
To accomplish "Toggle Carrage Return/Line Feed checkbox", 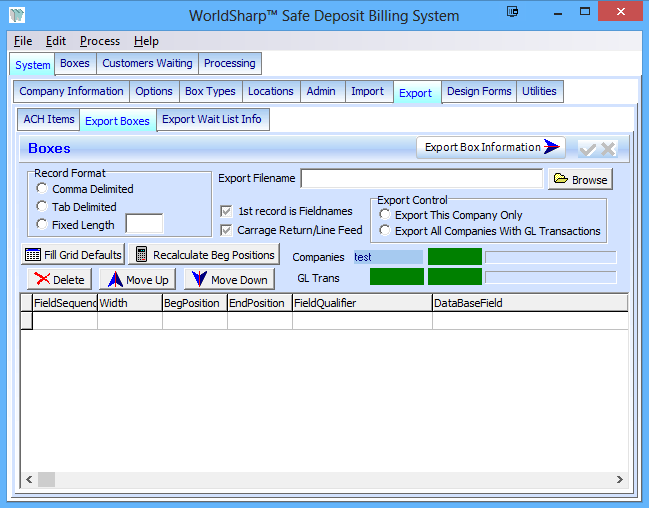I will coord(226,230).
